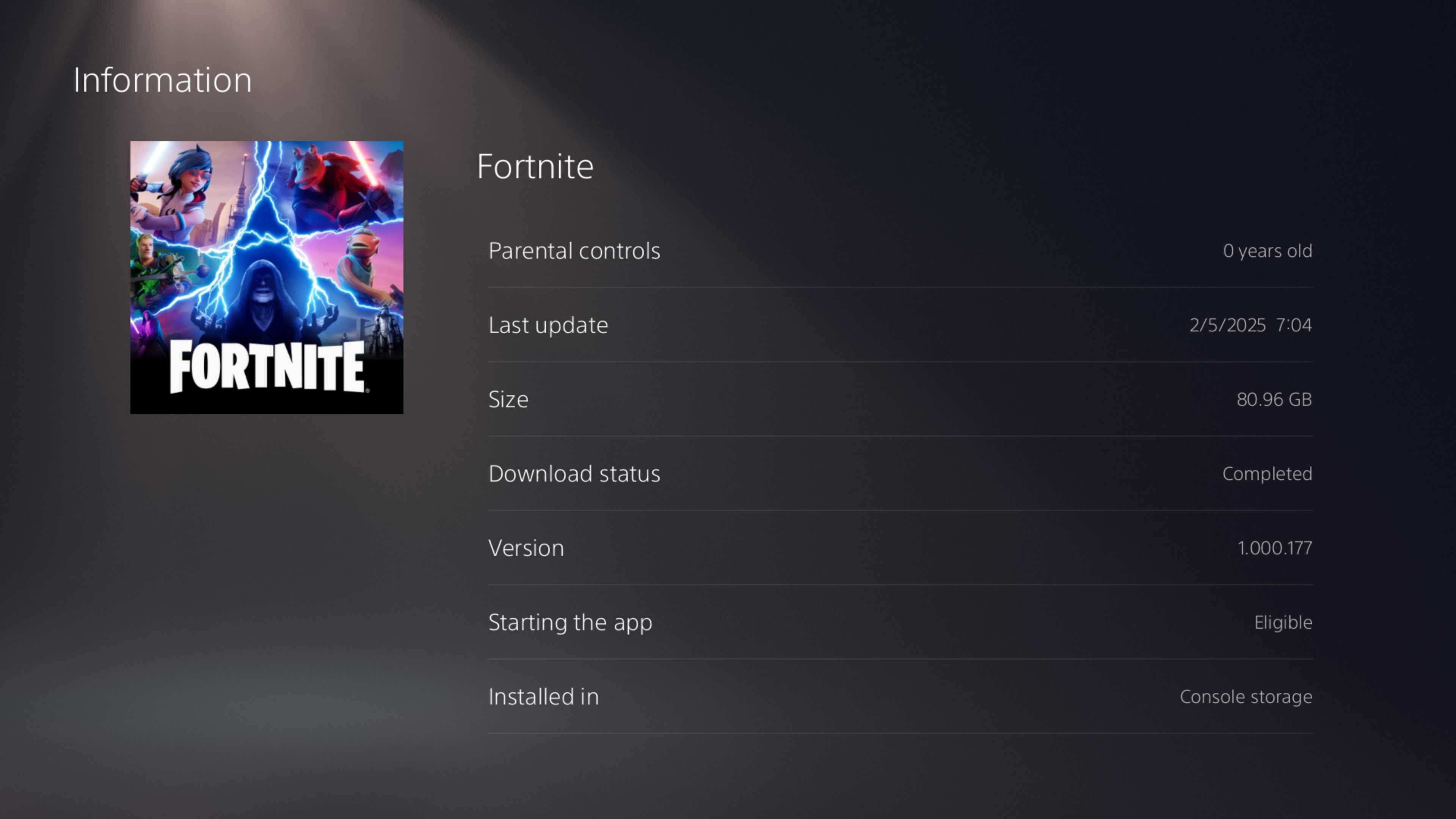Click the Eligible status value
Image resolution: width=1456 pixels, height=819 pixels.
1283,622
